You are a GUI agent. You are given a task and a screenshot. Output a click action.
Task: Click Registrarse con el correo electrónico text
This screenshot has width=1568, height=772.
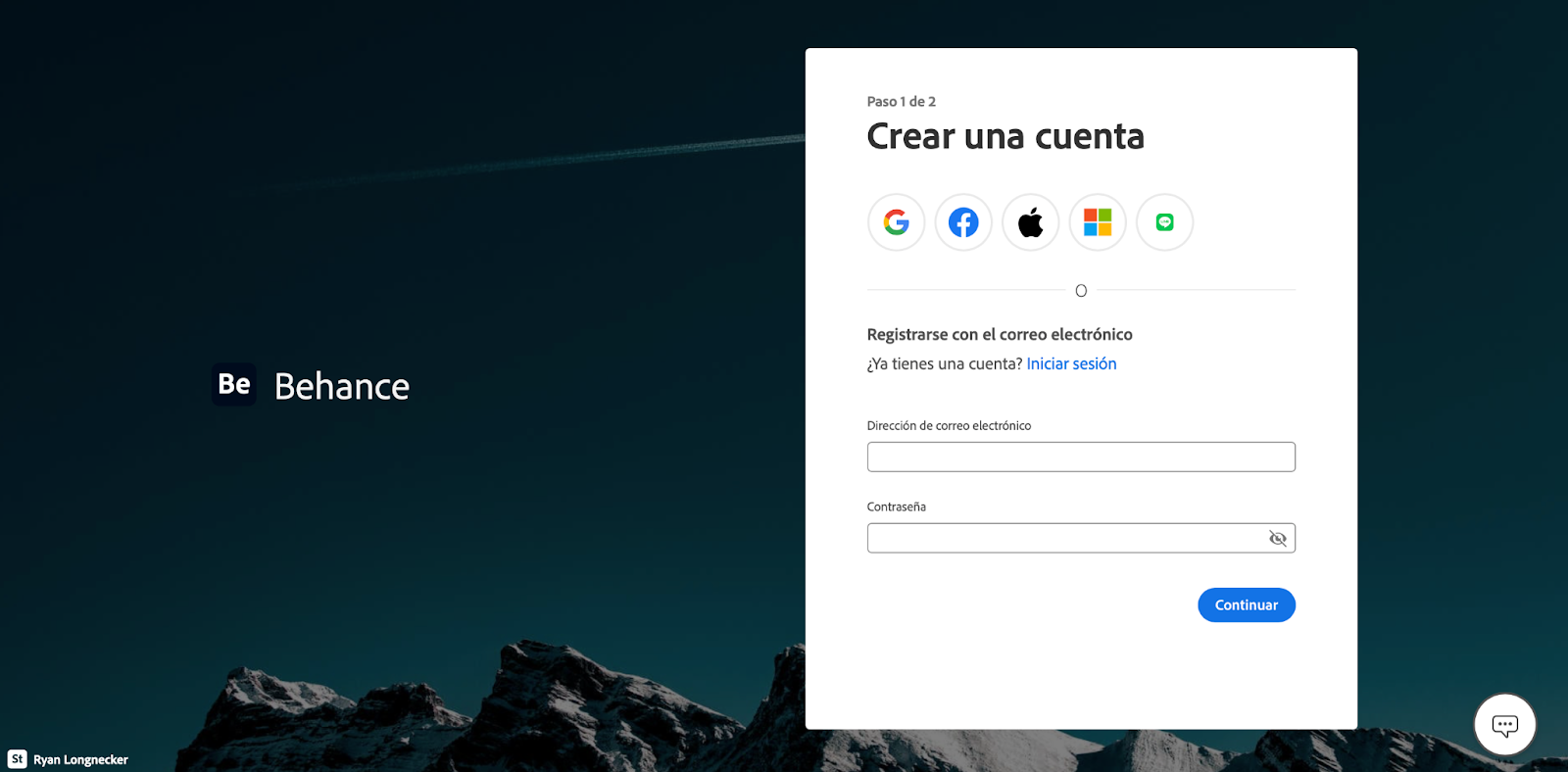click(1000, 335)
